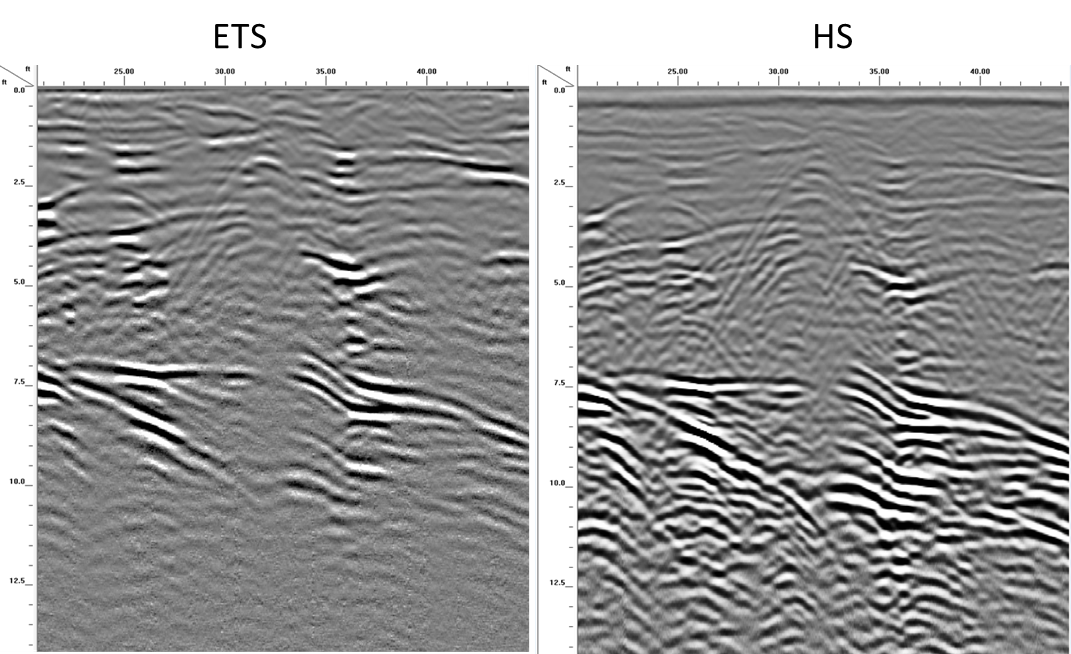Screen dimensions: 1071x654
Task: Select the 7.5 depth label on right ruler
Action: click(x=561, y=383)
